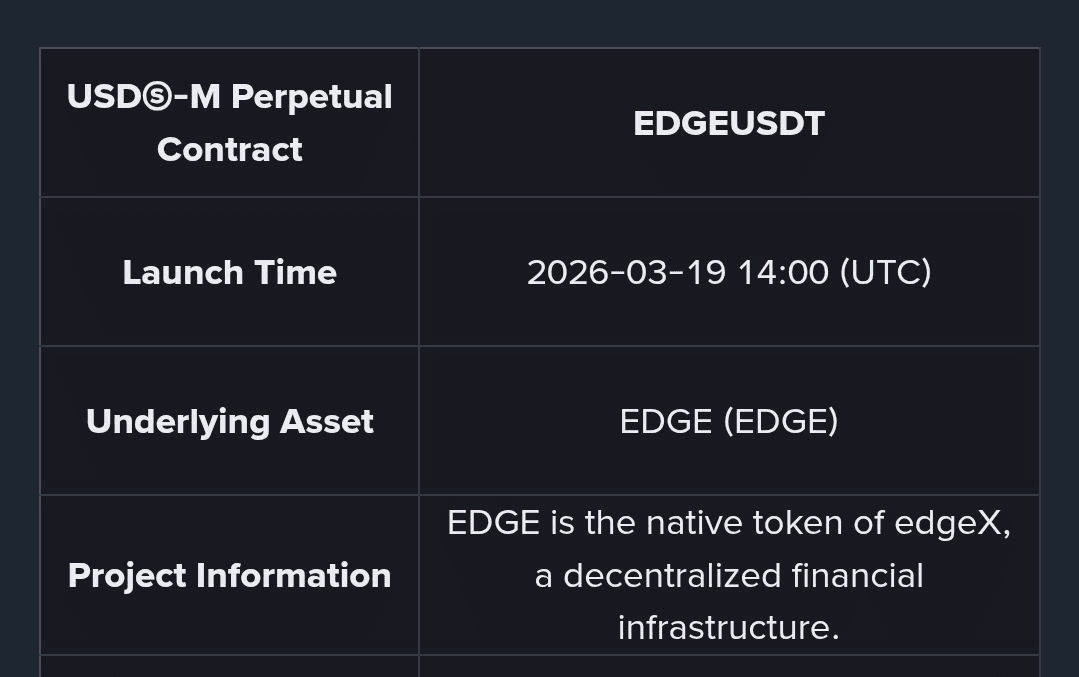Image resolution: width=1079 pixels, height=677 pixels.
Task: Click the EDGE (EDGE) asset value
Action: [x=729, y=421]
